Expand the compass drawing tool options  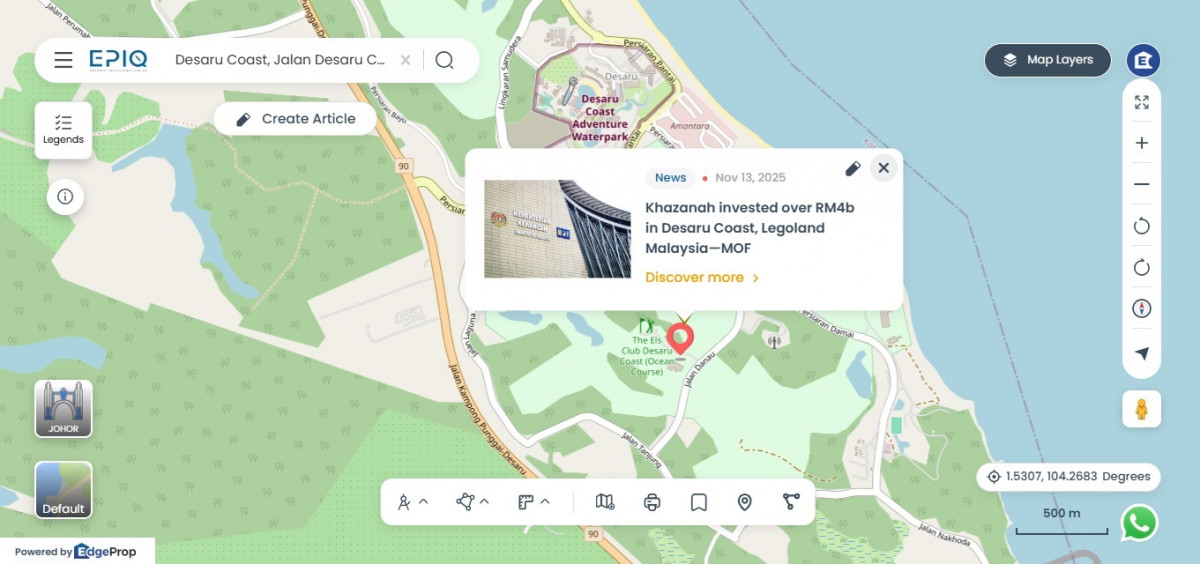click(x=413, y=502)
